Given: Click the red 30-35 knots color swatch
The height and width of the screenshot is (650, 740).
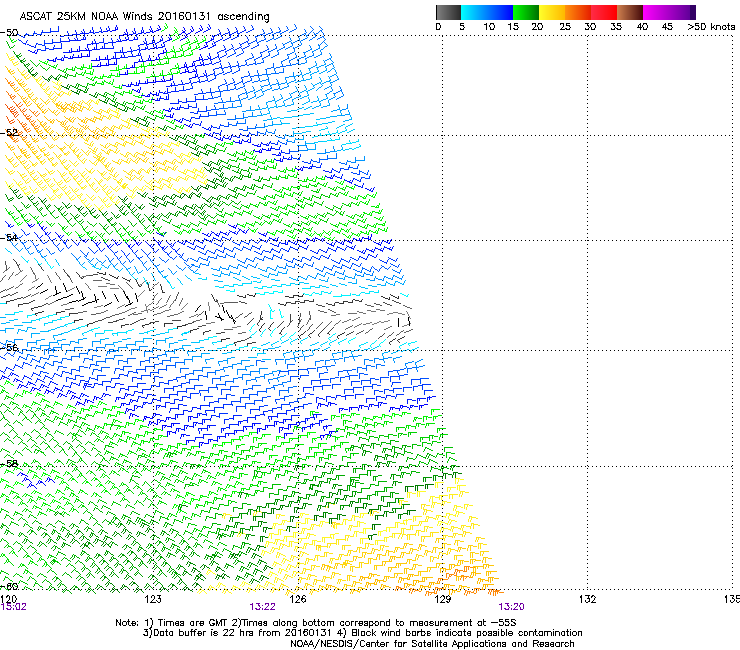Looking at the screenshot, I should [604, 12].
